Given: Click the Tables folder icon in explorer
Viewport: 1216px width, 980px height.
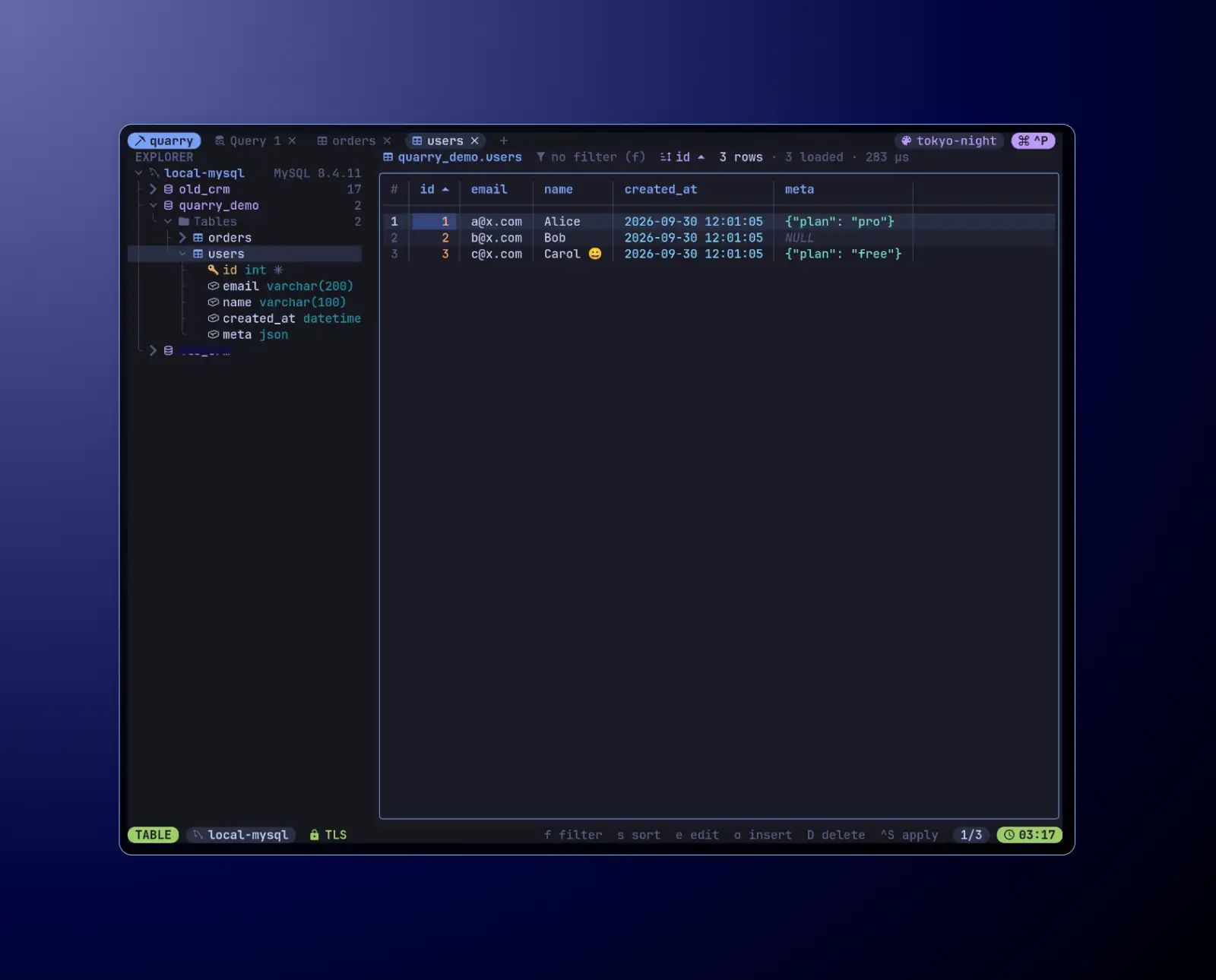Looking at the screenshot, I should tap(183, 221).
